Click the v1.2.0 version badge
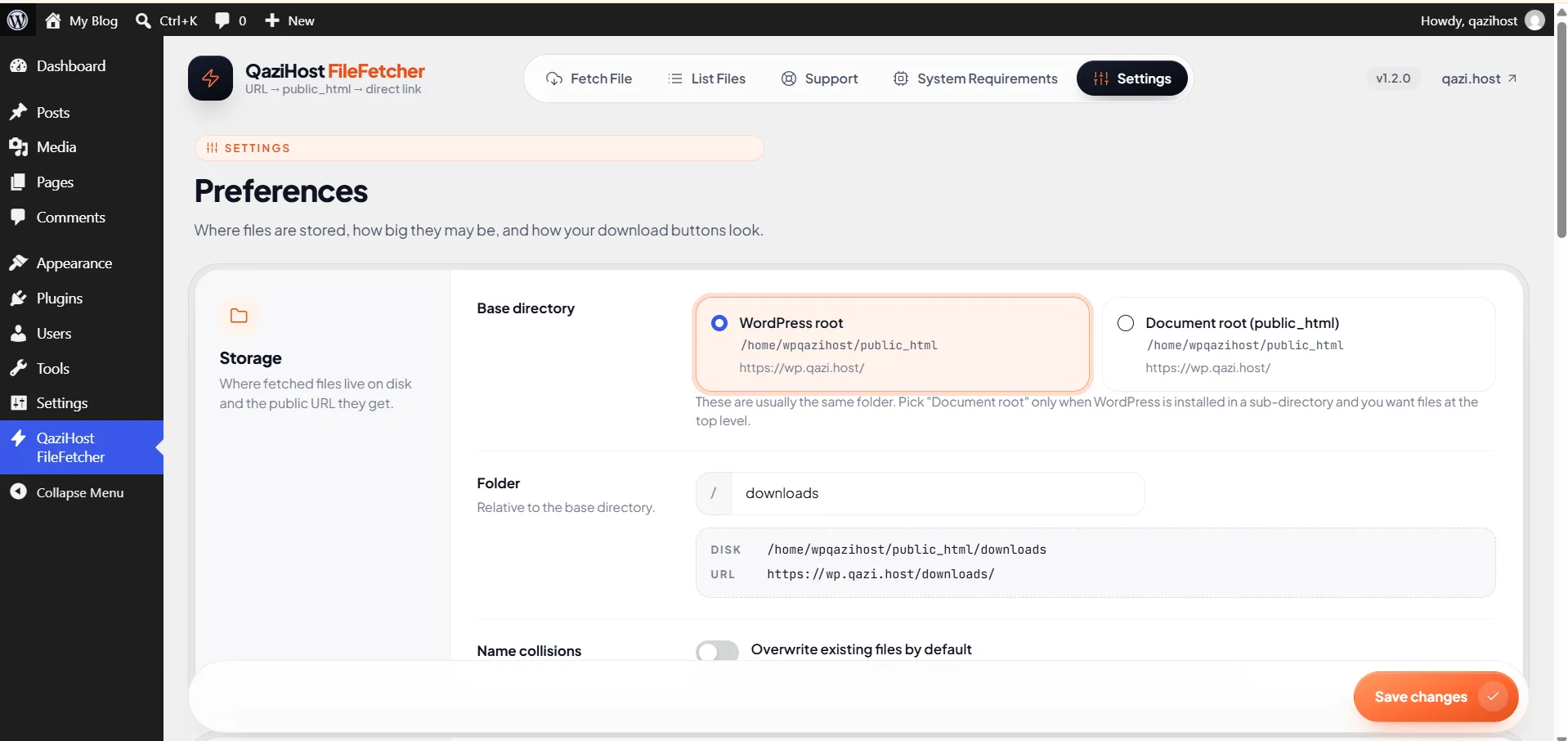The image size is (1568, 741). [1393, 79]
